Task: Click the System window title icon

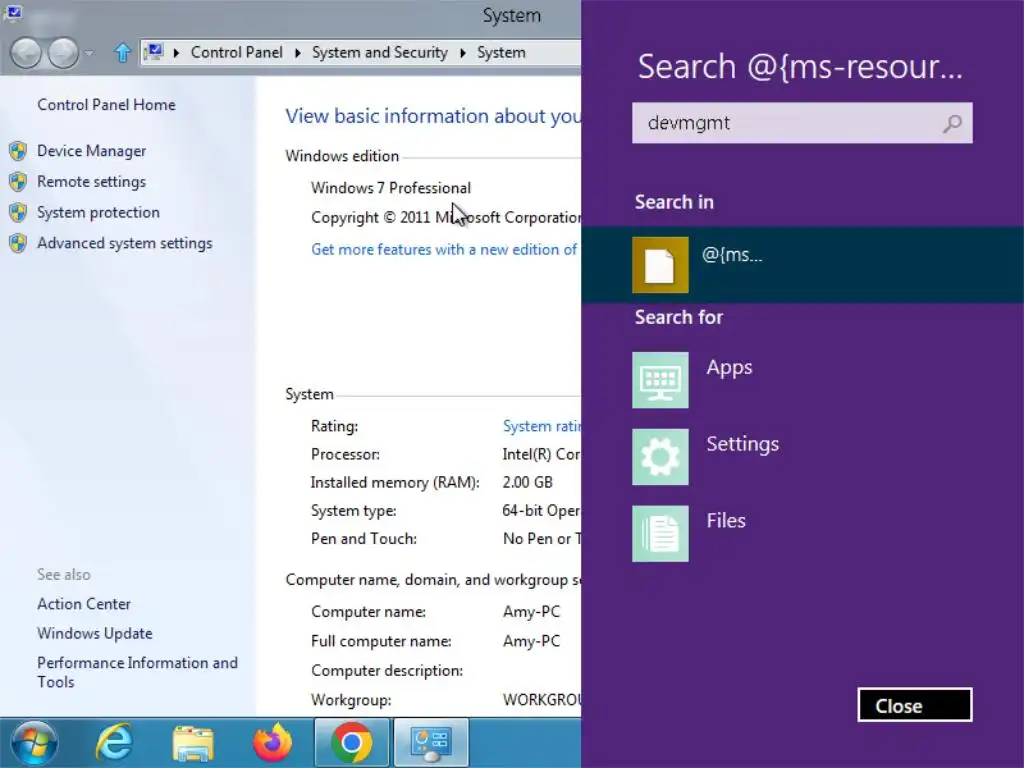Action: click(12, 12)
